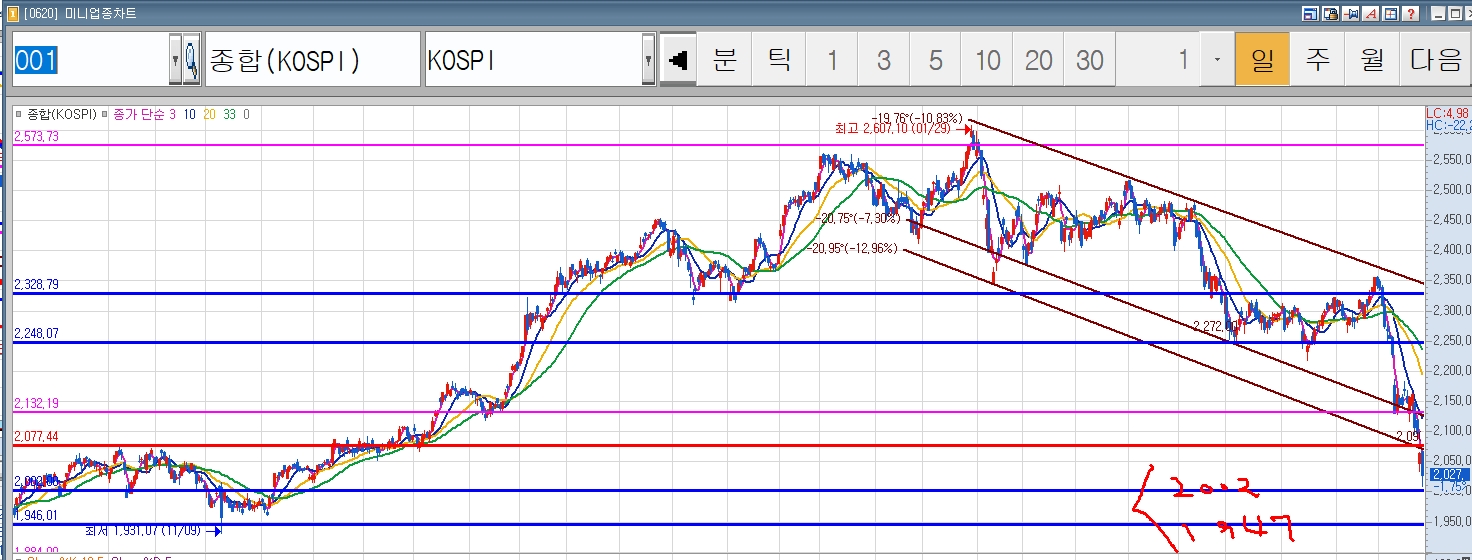The height and width of the screenshot is (560, 1472).
Task: Open the KOSPI market combo box
Action: (x=540, y=61)
